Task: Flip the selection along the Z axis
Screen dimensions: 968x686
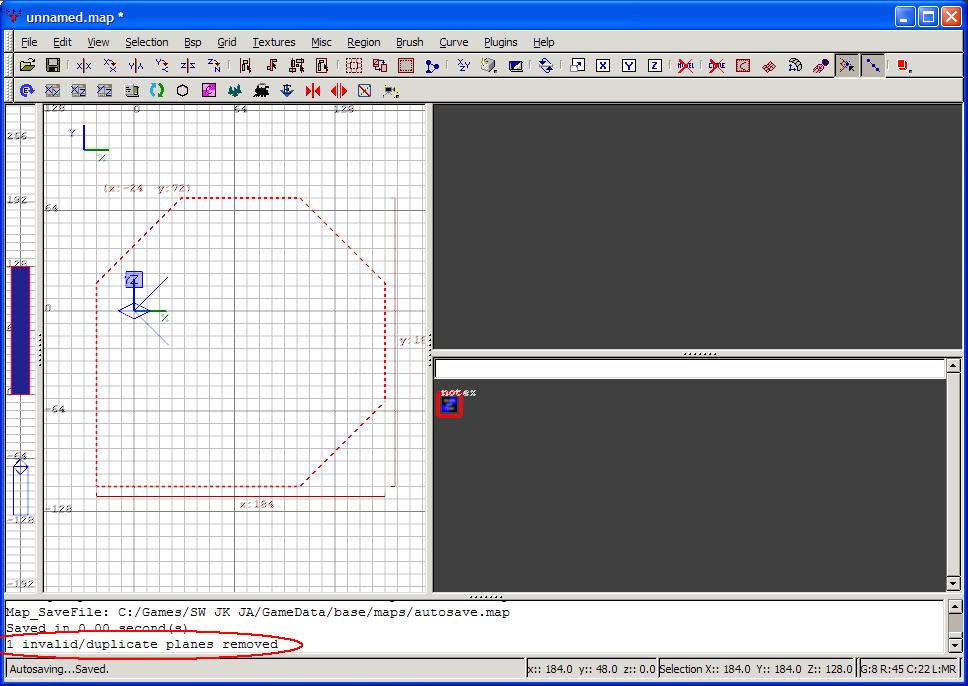Action: pyautogui.click(x=187, y=65)
